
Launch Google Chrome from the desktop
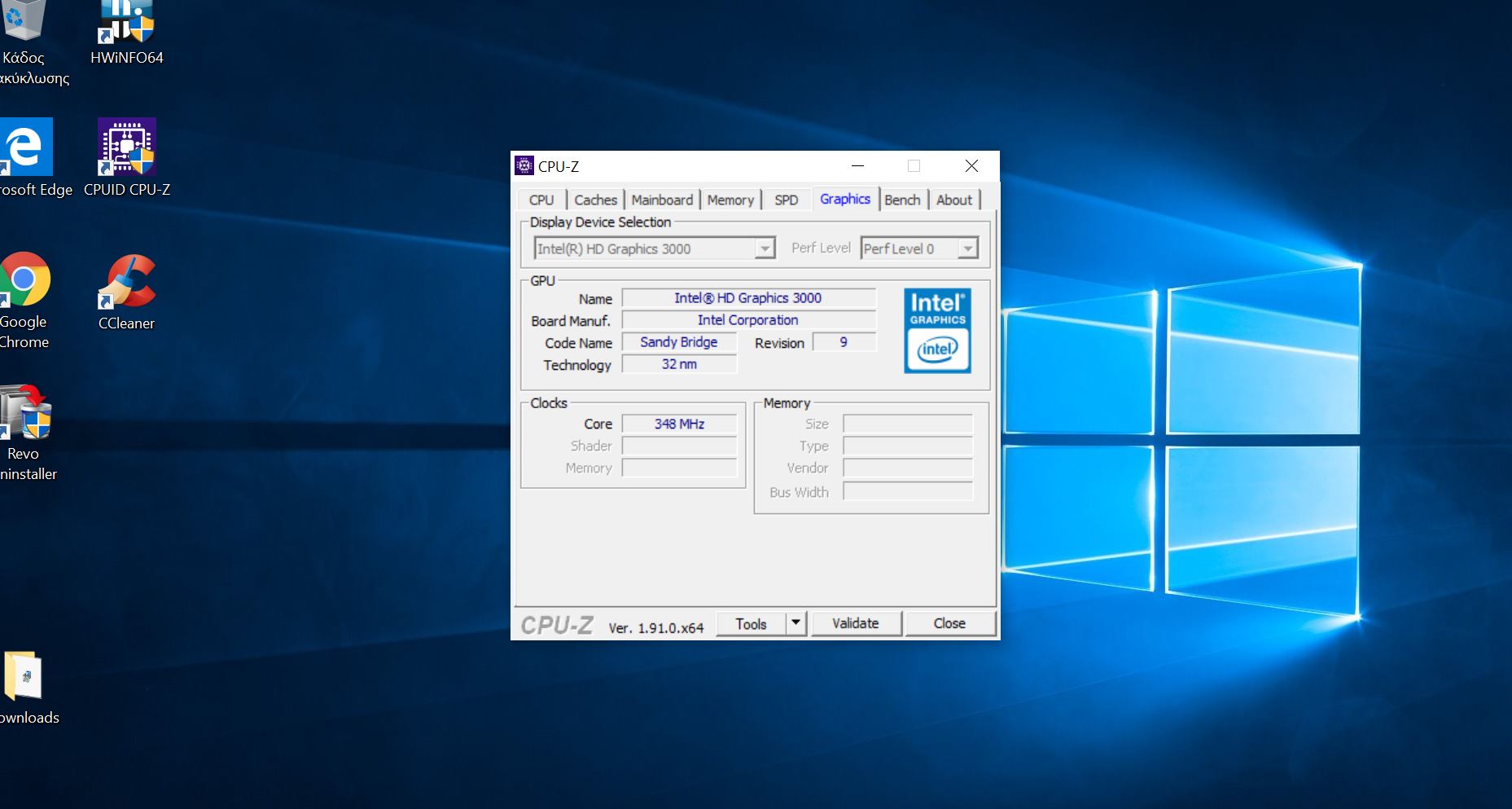pos(24,300)
